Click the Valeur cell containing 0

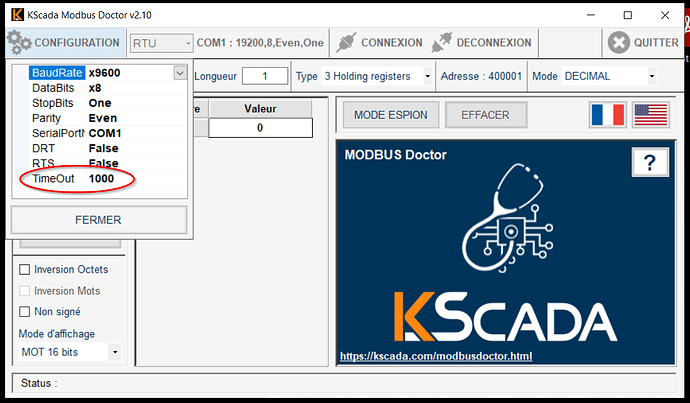tap(261, 128)
